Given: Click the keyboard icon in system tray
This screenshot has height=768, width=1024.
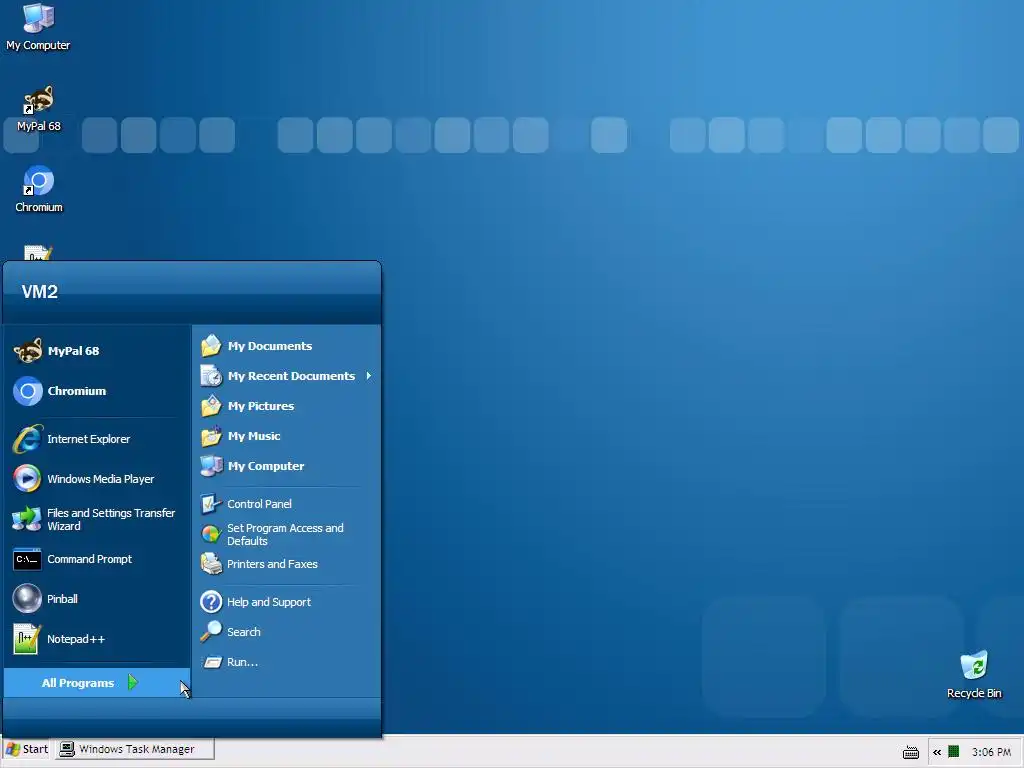Looking at the screenshot, I should [911, 752].
